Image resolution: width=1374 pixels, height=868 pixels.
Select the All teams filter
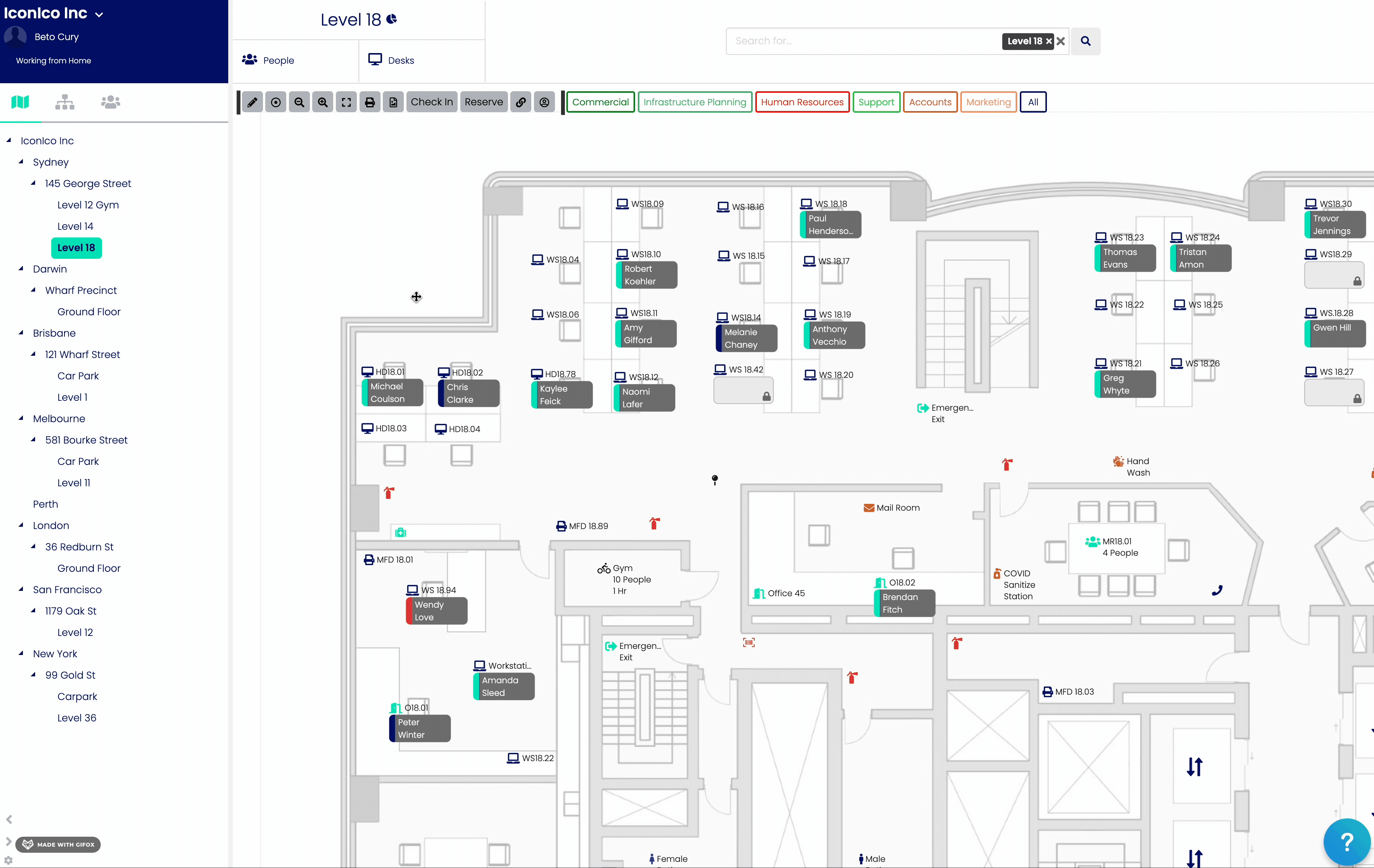point(1033,102)
